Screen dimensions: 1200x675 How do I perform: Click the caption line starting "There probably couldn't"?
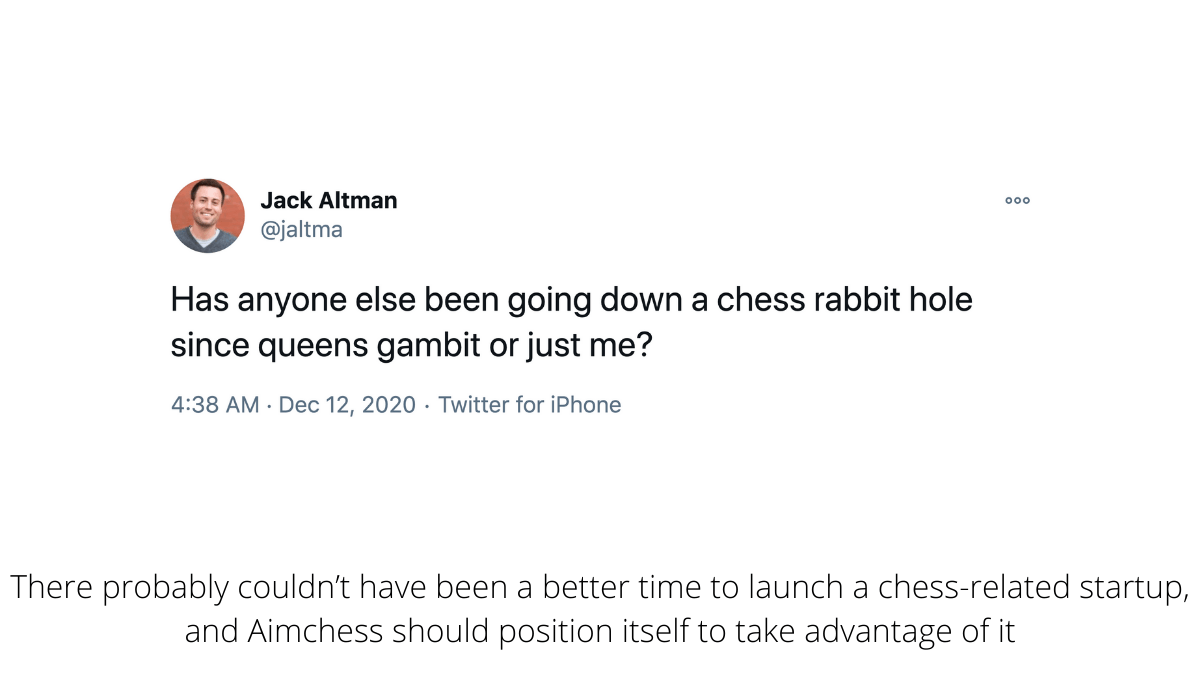pyautogui.click(x=600, y=587)
